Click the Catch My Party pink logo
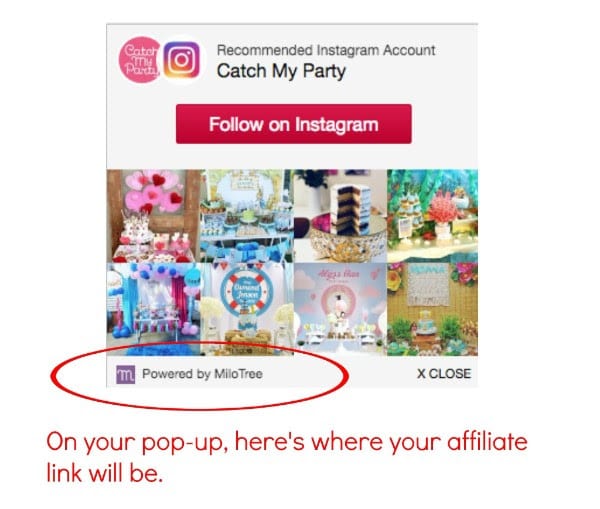This screenshot has height=509, width=600. (139, 60)
